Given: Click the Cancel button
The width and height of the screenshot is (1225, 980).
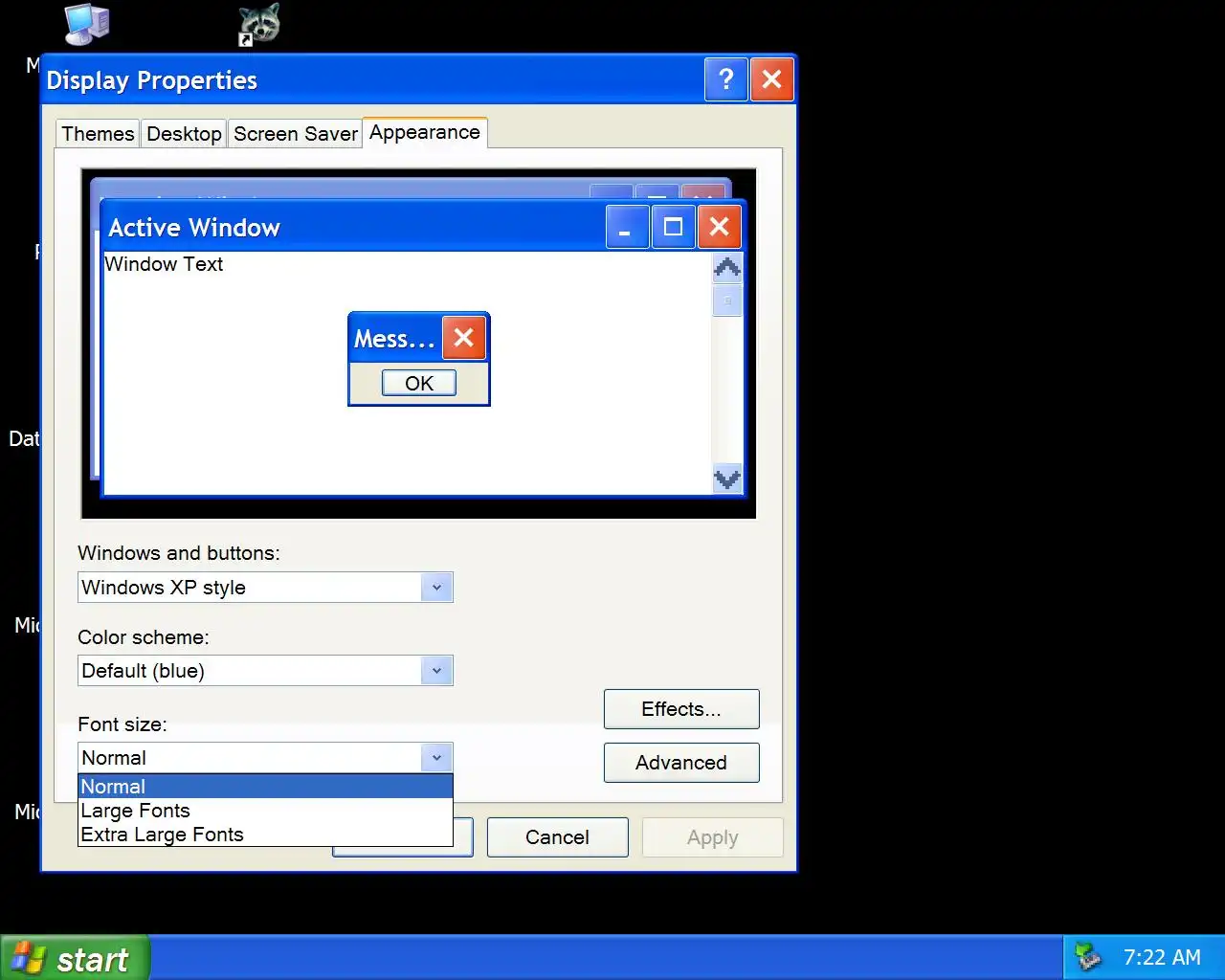Looking at the screenshot, I should tap(558, 837).
